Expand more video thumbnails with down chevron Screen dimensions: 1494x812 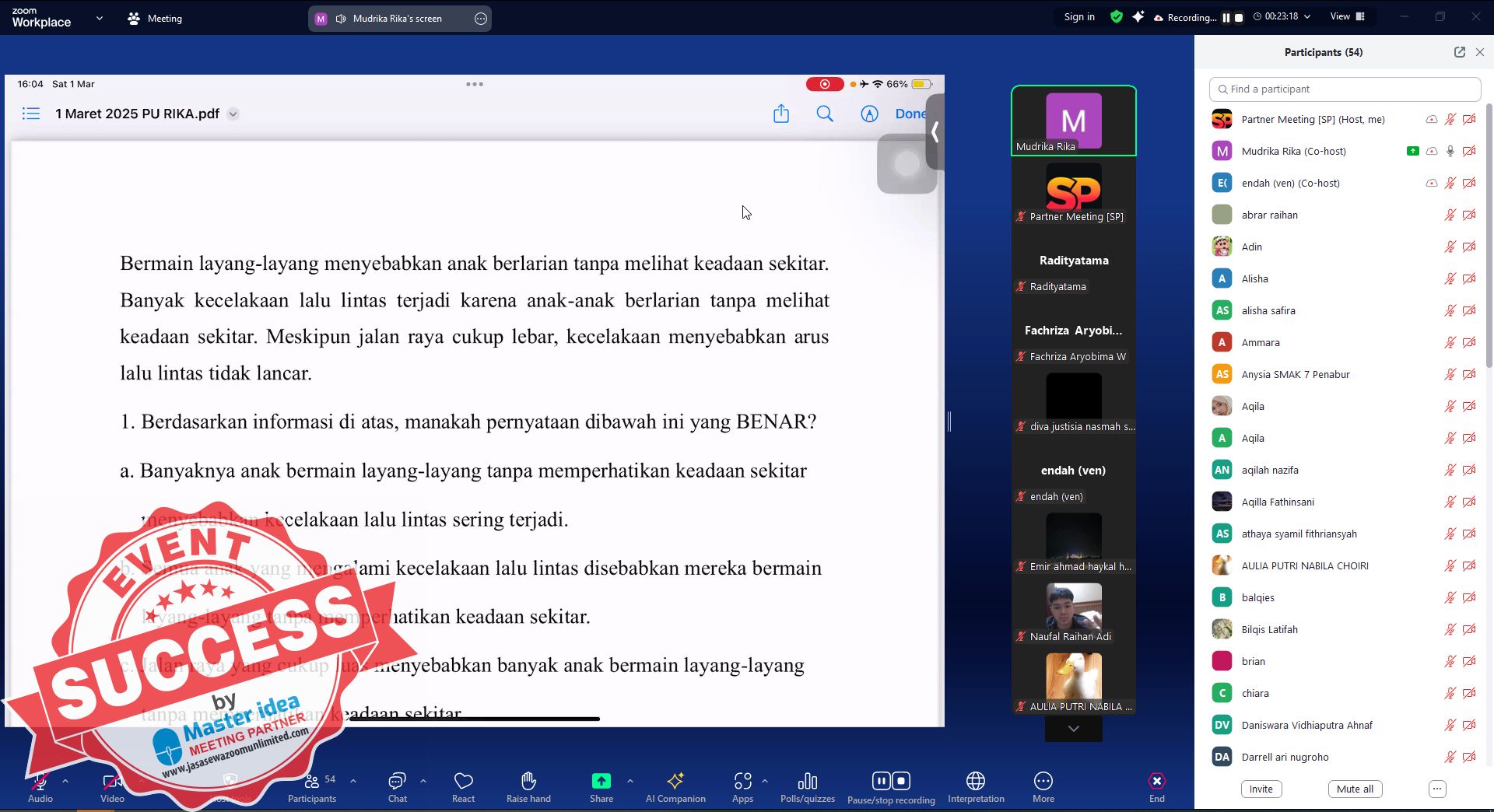coord(1073,729)
